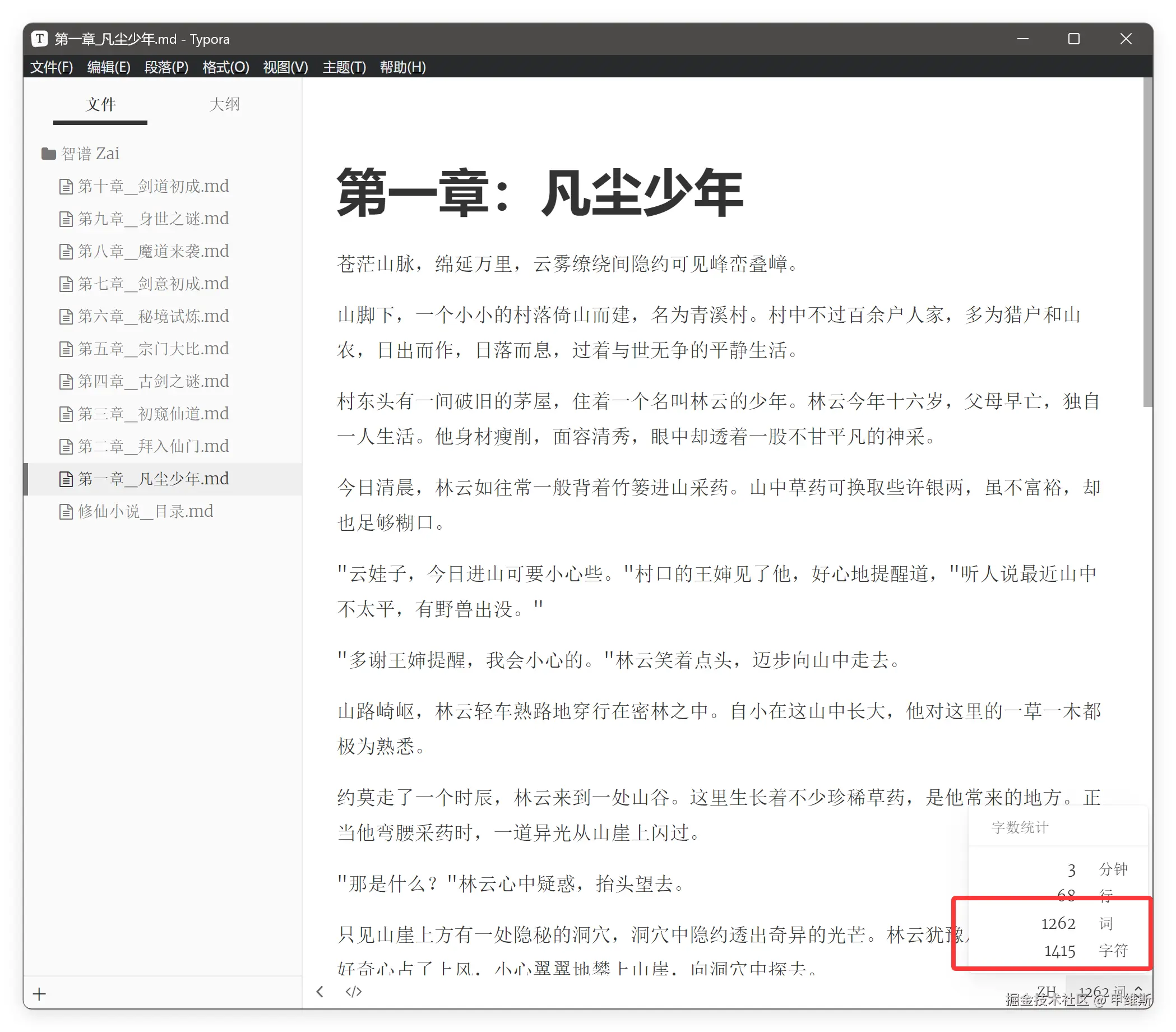Screen dimensions: 1176x1032
Task: Click the 智谱 Zai folder icon
Action: point(48,154)
